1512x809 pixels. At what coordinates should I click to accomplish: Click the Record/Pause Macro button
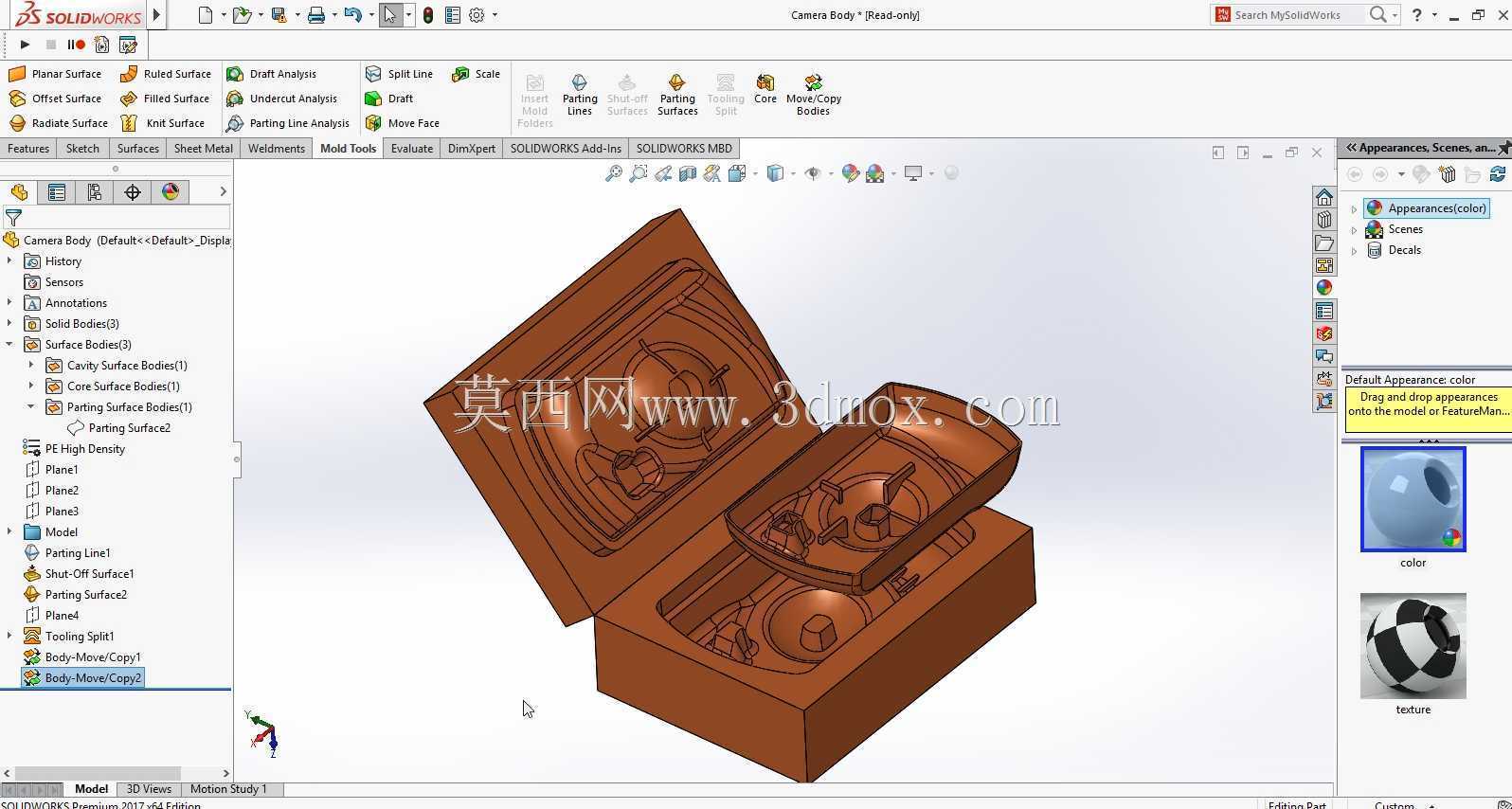[x=77, y=45]
